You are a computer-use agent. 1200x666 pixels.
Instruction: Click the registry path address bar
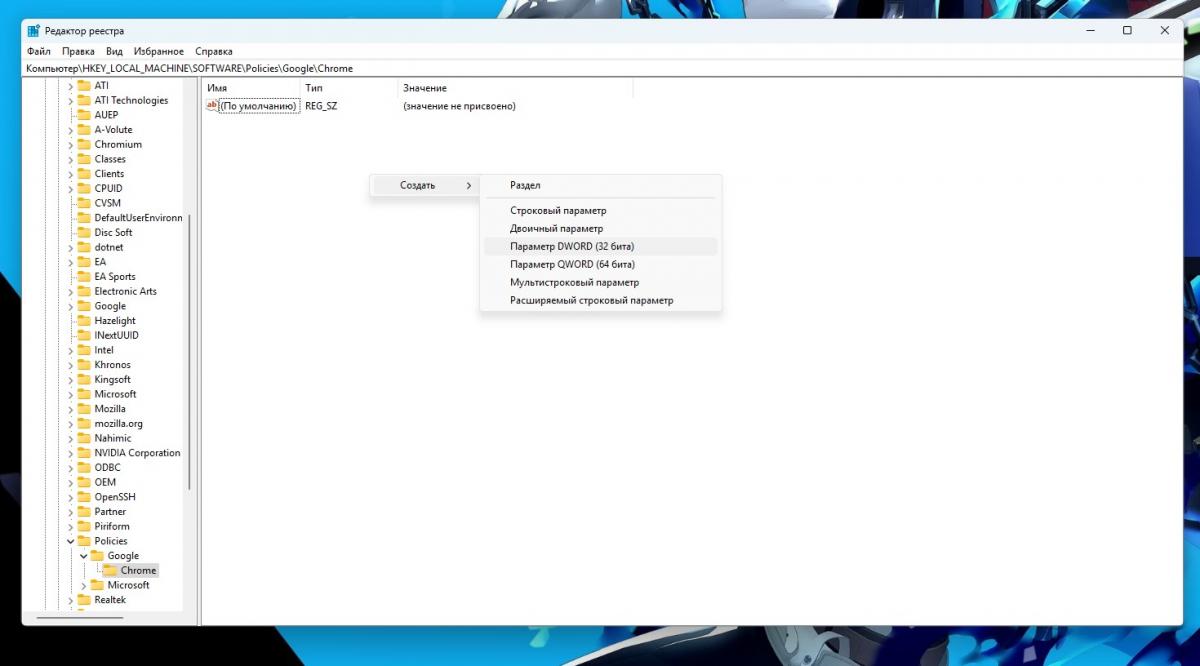click(x=600, y=68)
